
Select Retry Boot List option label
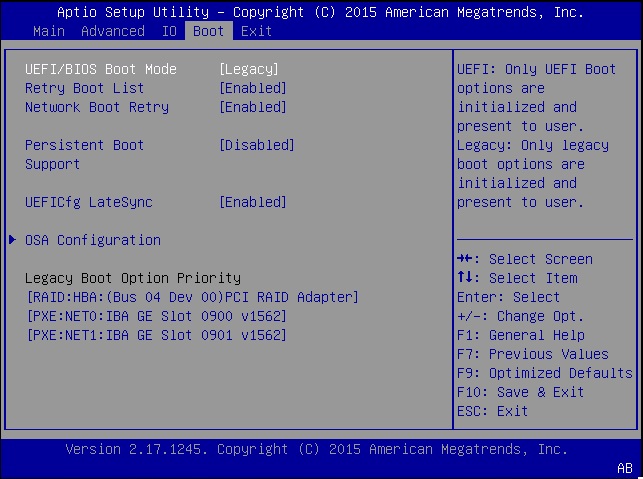(84, 88)
